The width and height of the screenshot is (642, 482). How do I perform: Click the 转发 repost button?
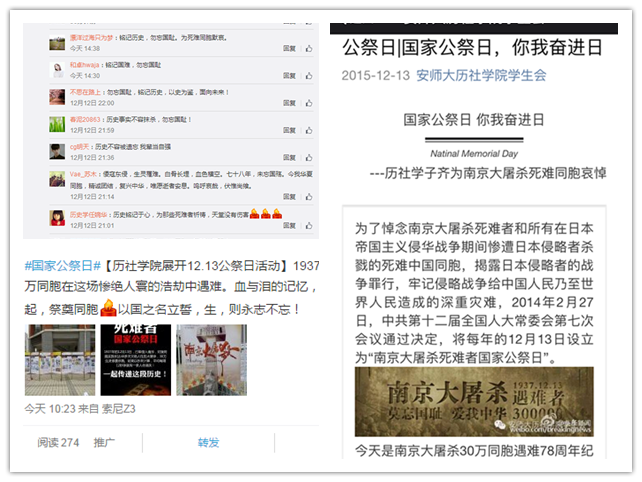tap(208, 442)
